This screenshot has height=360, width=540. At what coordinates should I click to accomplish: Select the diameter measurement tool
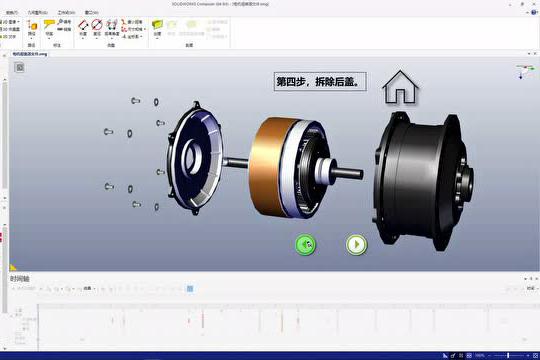(x=97, y=28)
